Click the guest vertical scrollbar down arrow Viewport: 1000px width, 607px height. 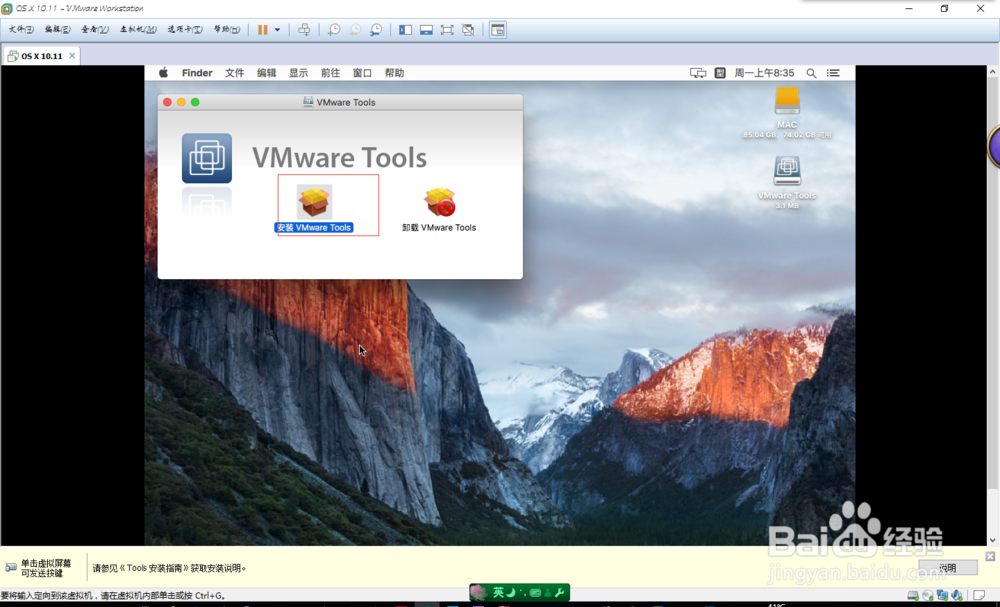[x=992, y=539]
